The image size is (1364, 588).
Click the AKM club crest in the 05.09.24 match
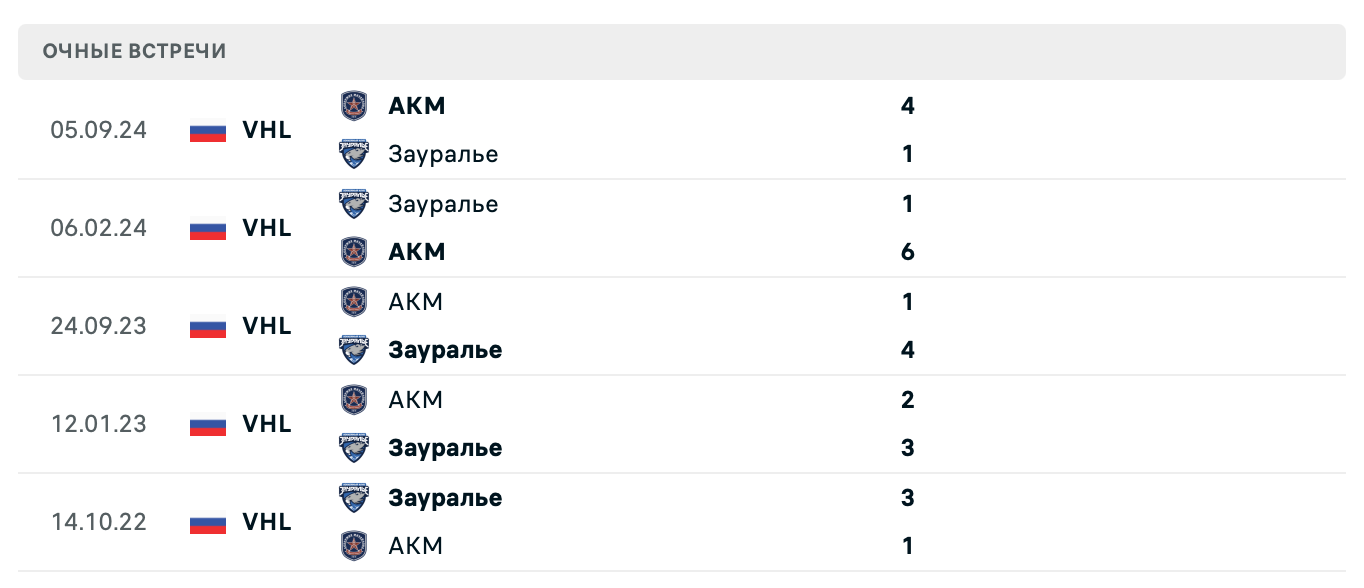click(x=354, y=105)
